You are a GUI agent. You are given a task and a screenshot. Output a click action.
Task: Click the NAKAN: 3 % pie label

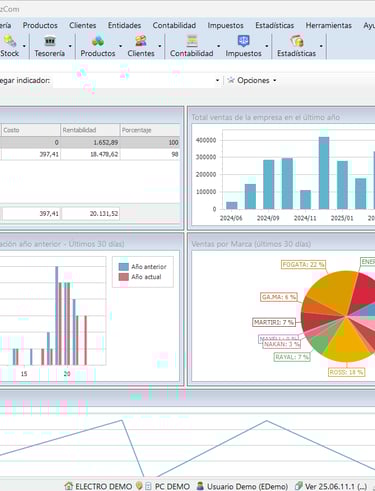click(282, 344)
